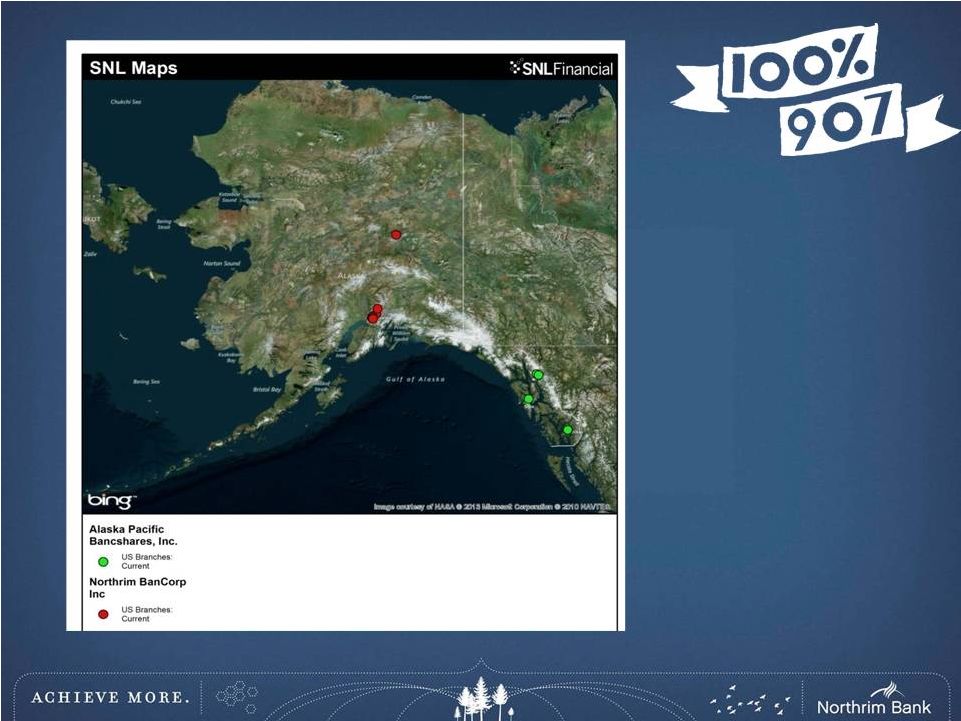Click the white pine trees footer icon
This screenshot has width=961, height=721.
click(x=482, y=697)
